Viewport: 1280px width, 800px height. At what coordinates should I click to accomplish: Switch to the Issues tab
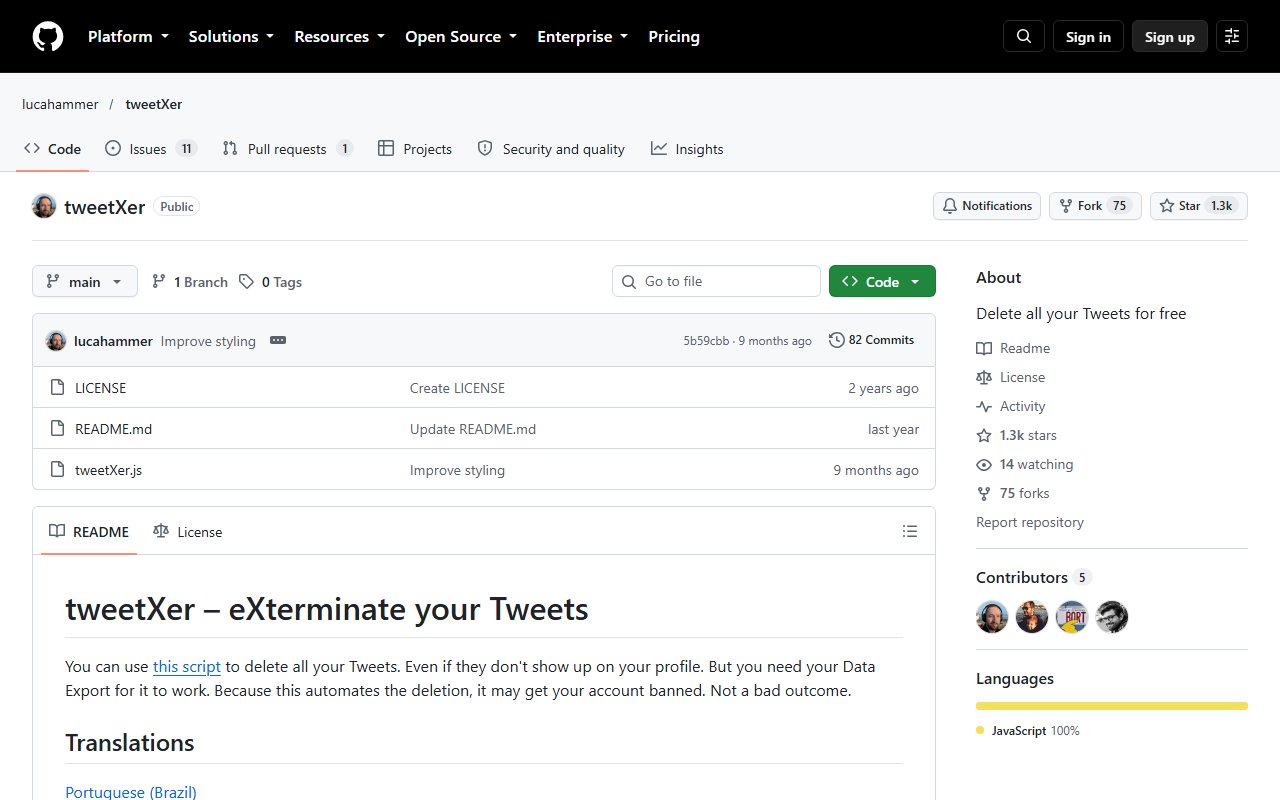(151, 149)
